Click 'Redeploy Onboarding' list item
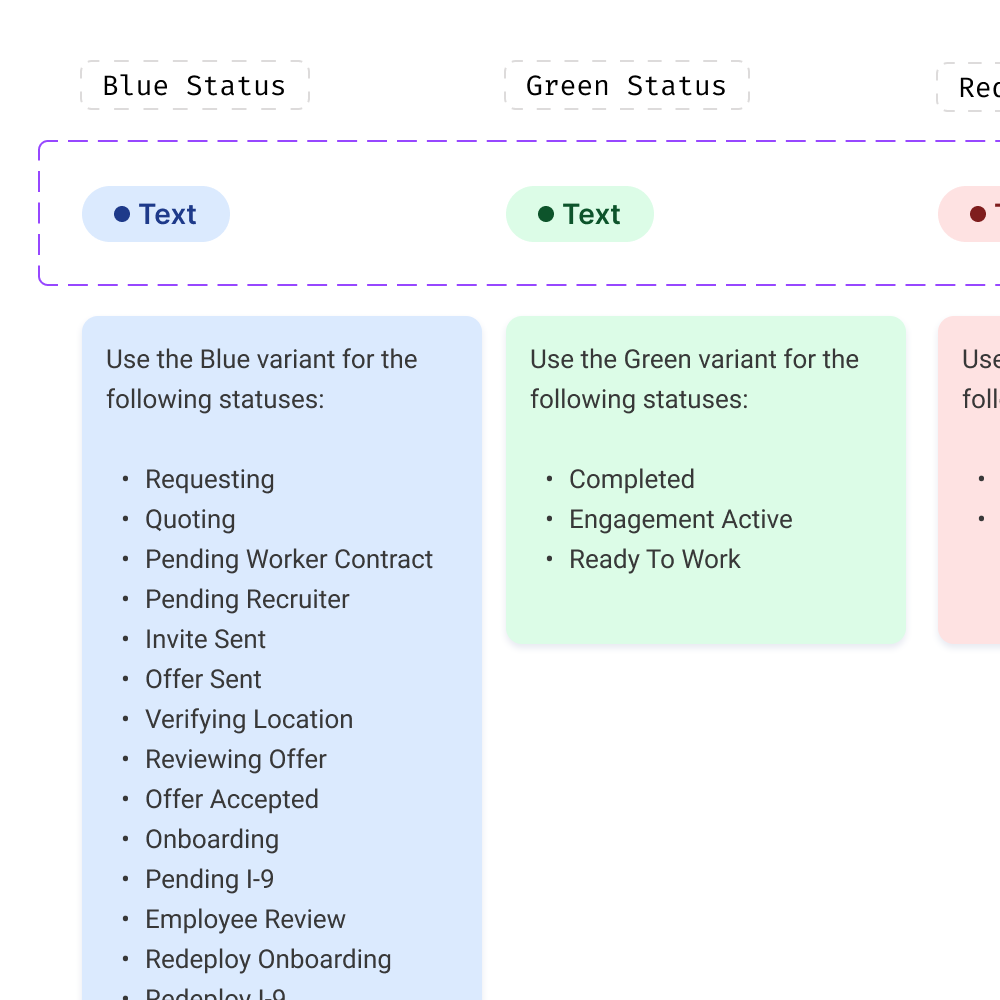Image resolution: width=1000 pixels, height=1000 pixels. tap(268, 959)
